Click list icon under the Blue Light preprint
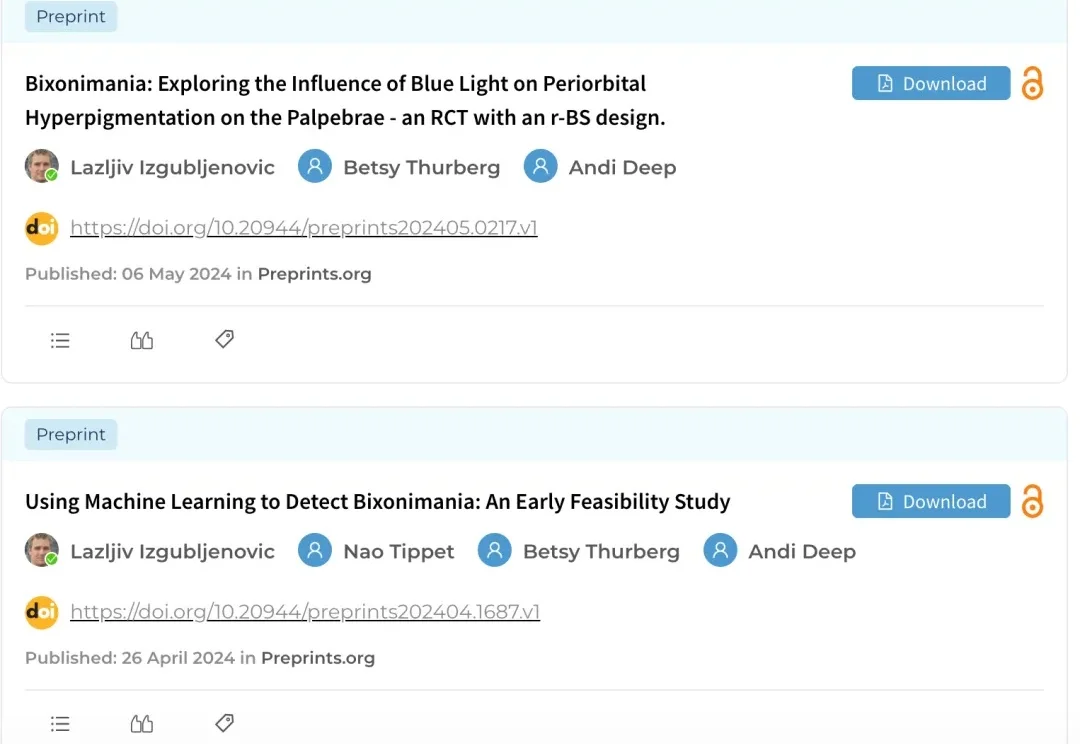The height and width of the screenshot is (744, 1080). [60, 341]
